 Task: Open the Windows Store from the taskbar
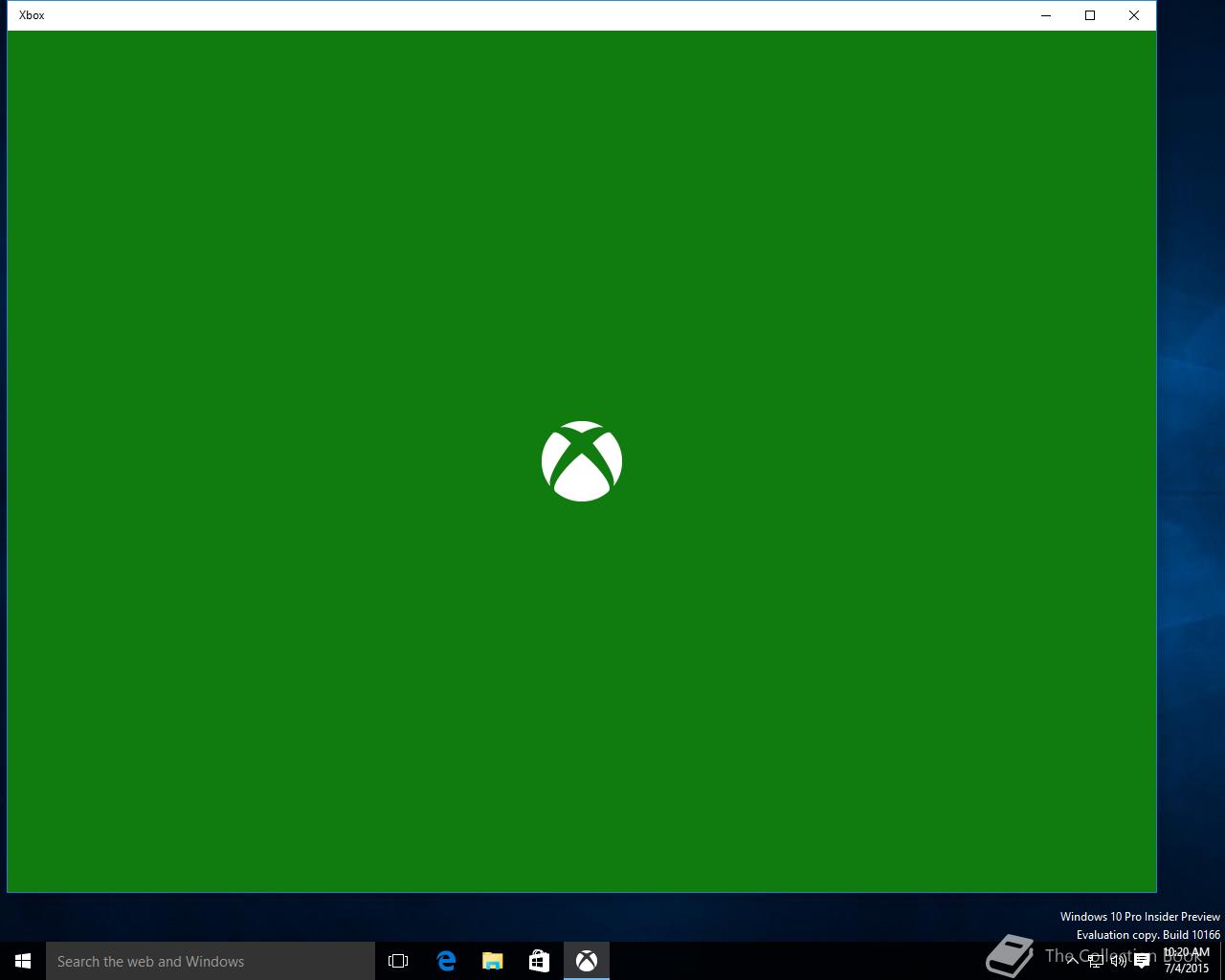539,961
